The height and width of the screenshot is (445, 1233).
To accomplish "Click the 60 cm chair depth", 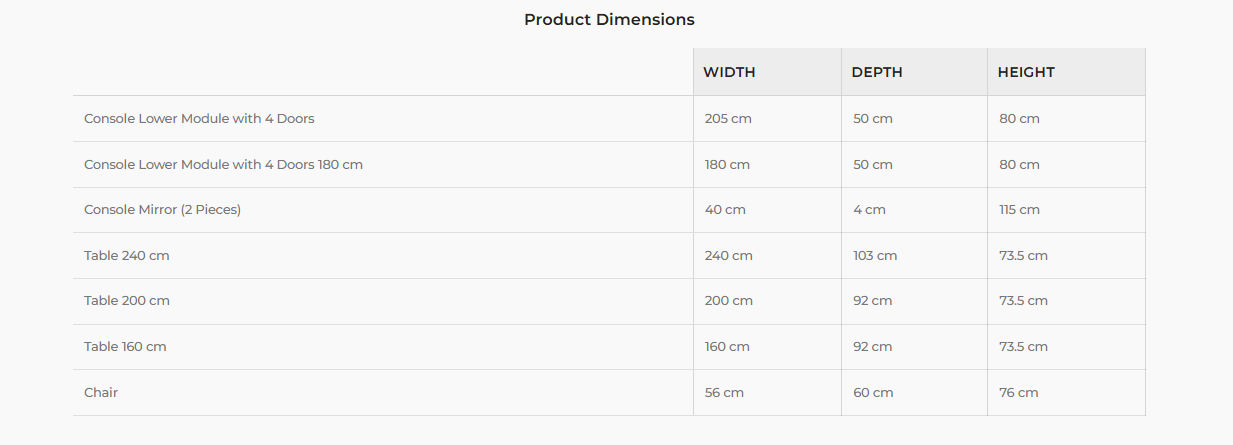I will [x=873, y=392].
